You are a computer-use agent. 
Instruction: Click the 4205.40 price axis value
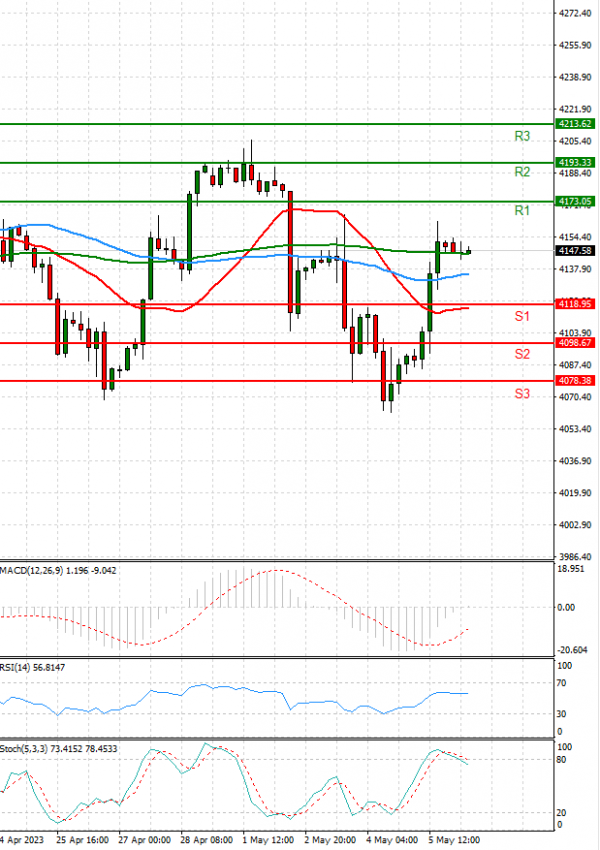click(575, 141)
